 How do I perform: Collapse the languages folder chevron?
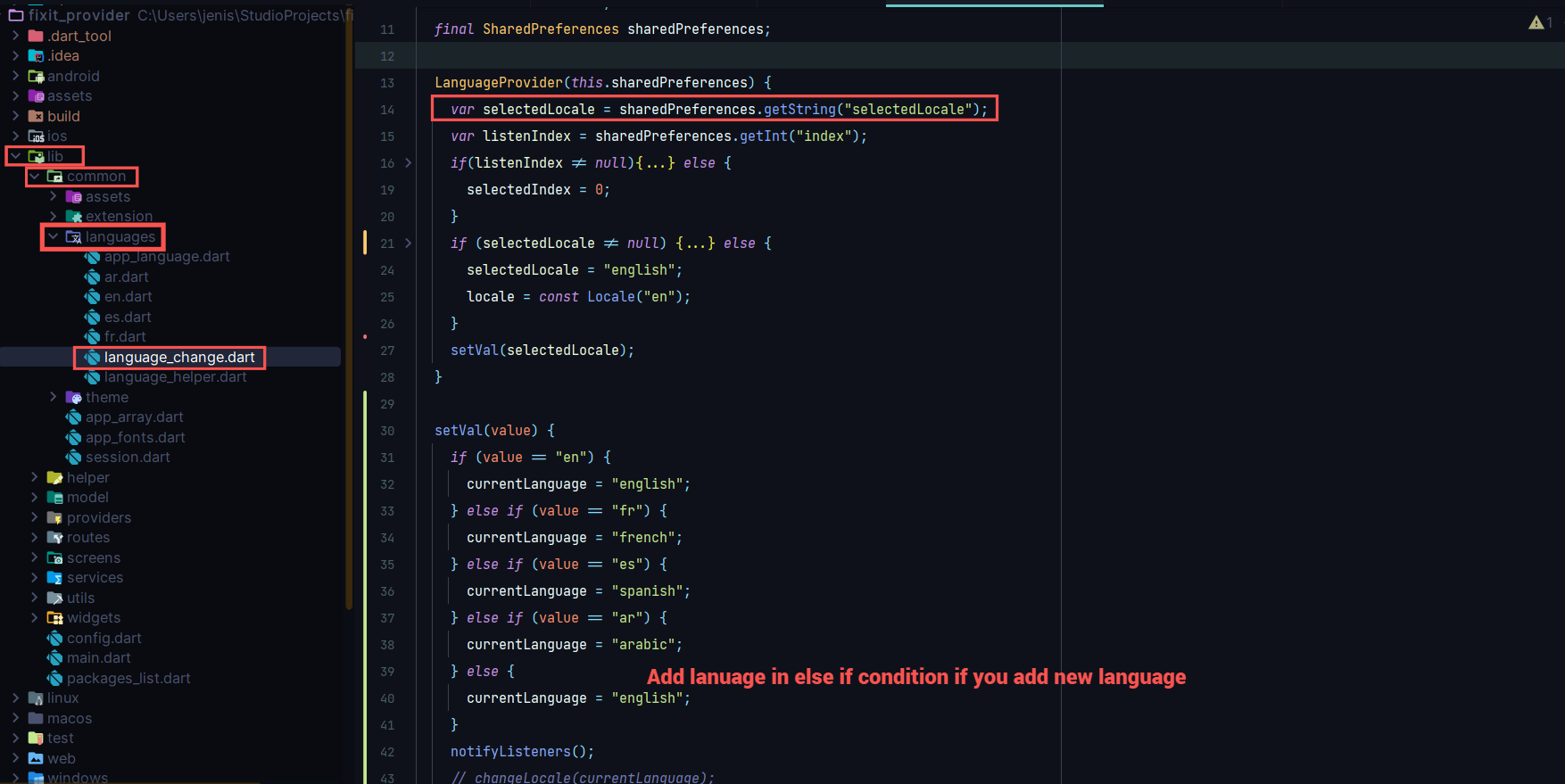(54, 237)
